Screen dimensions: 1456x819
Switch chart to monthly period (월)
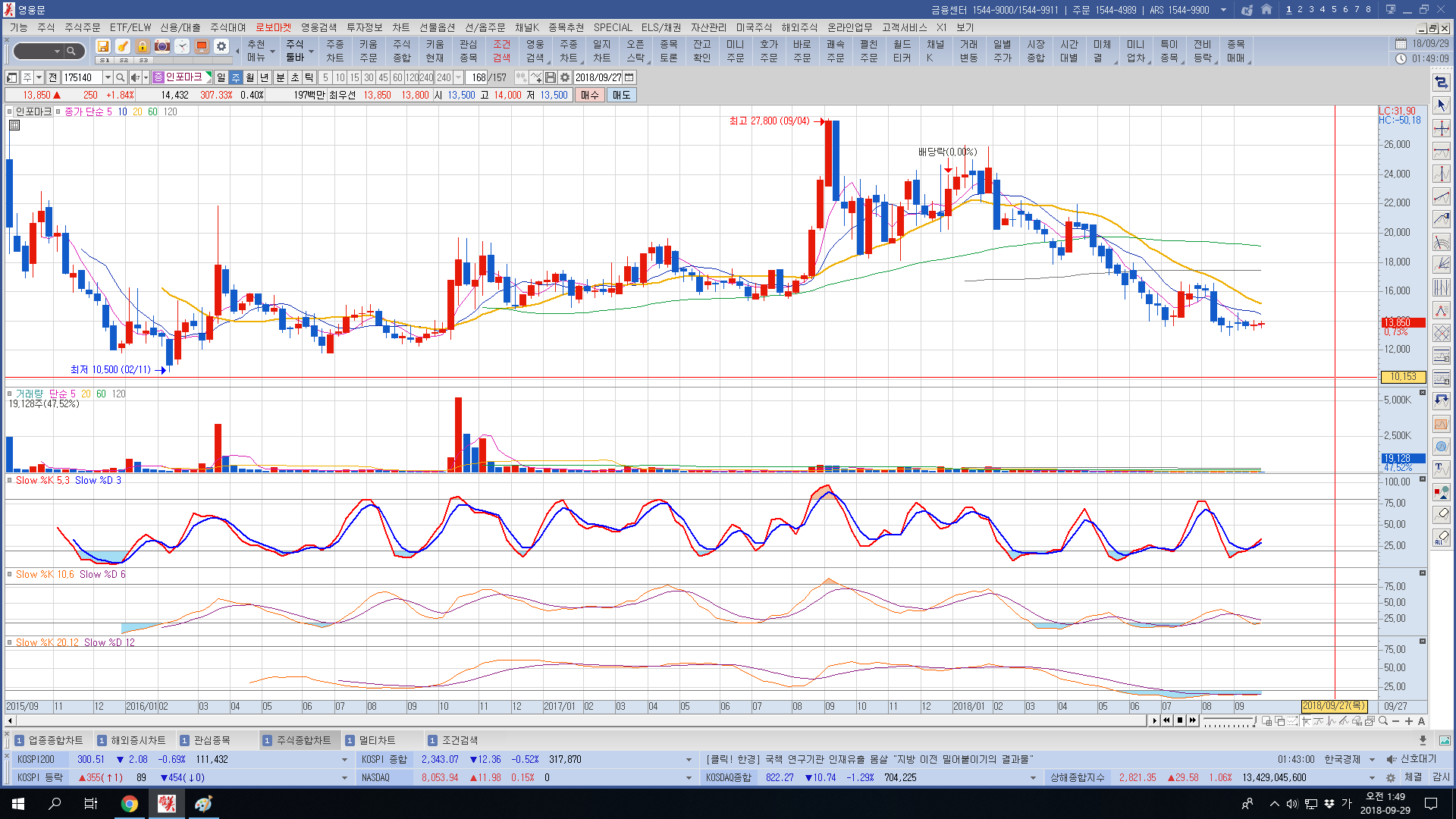[x=250, y=77]
